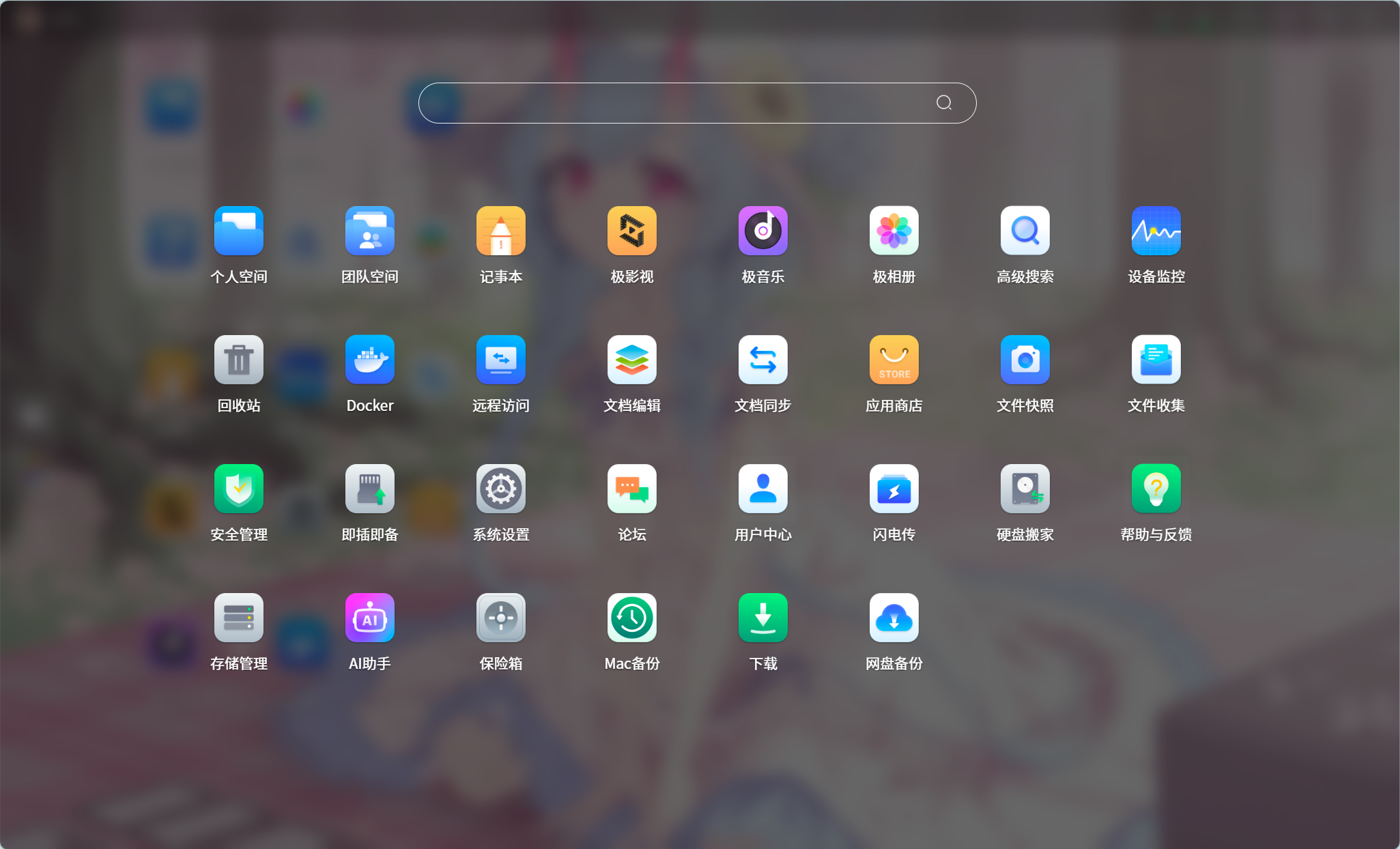Open the 记事本 notepad app
Screen dimensions: 1400x849
click(x=500, y=231)
